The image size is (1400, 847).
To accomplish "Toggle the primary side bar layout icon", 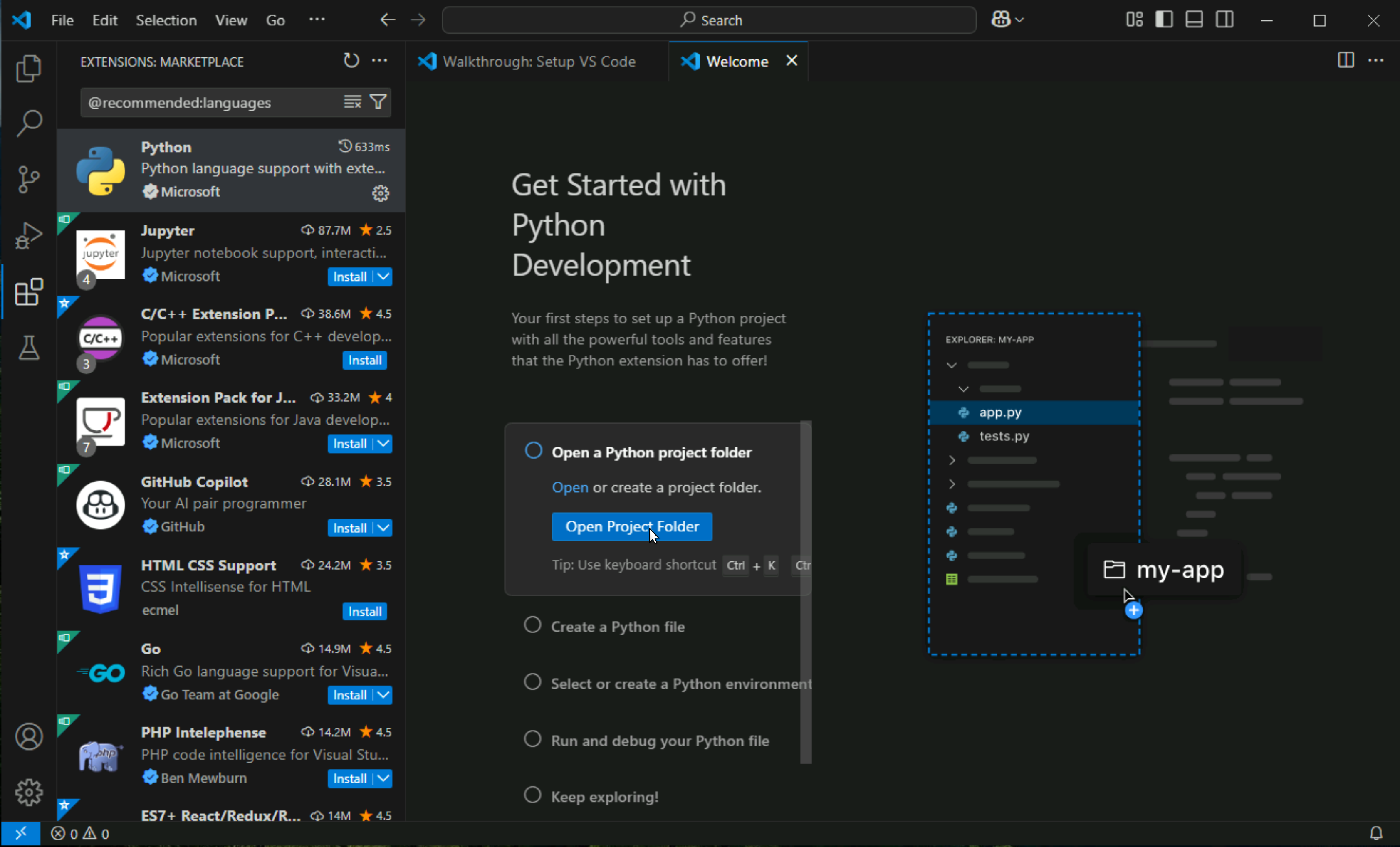I will (1164, 20).
